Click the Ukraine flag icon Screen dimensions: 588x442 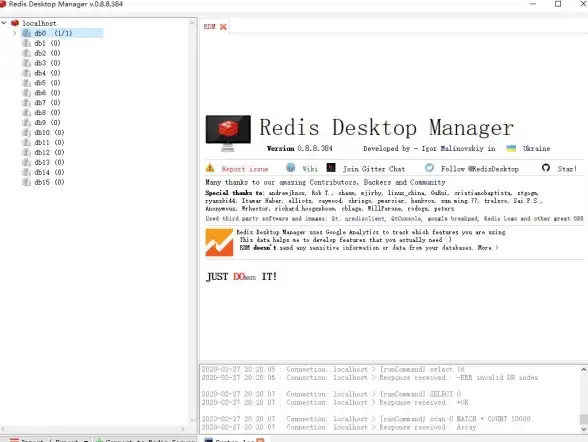click(511, 148)
